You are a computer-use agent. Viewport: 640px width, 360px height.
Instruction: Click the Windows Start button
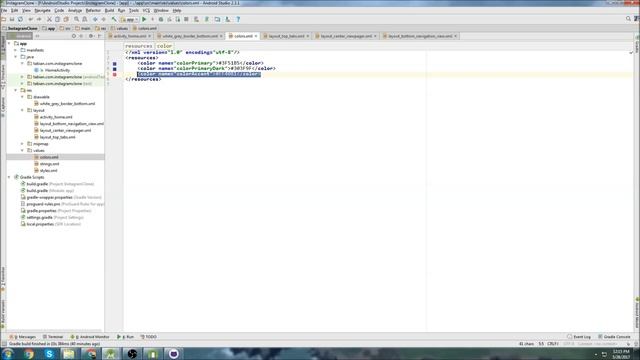tap(7, 353)
